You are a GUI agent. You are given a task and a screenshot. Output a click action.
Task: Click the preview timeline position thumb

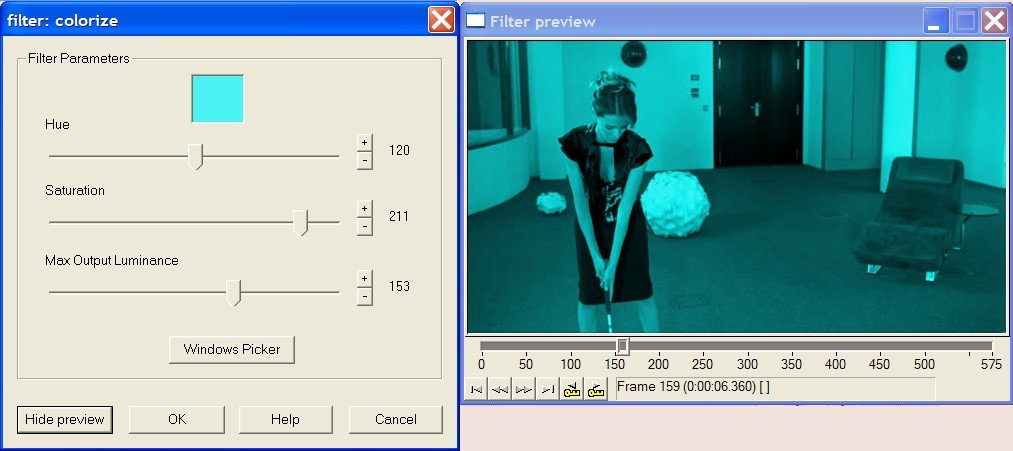(622, 346)
